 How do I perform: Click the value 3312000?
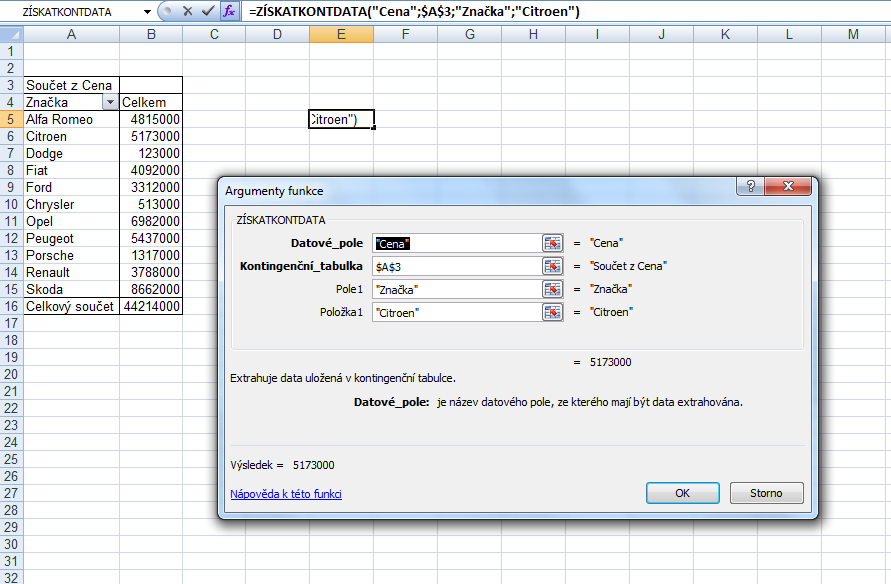pos(151,187)
